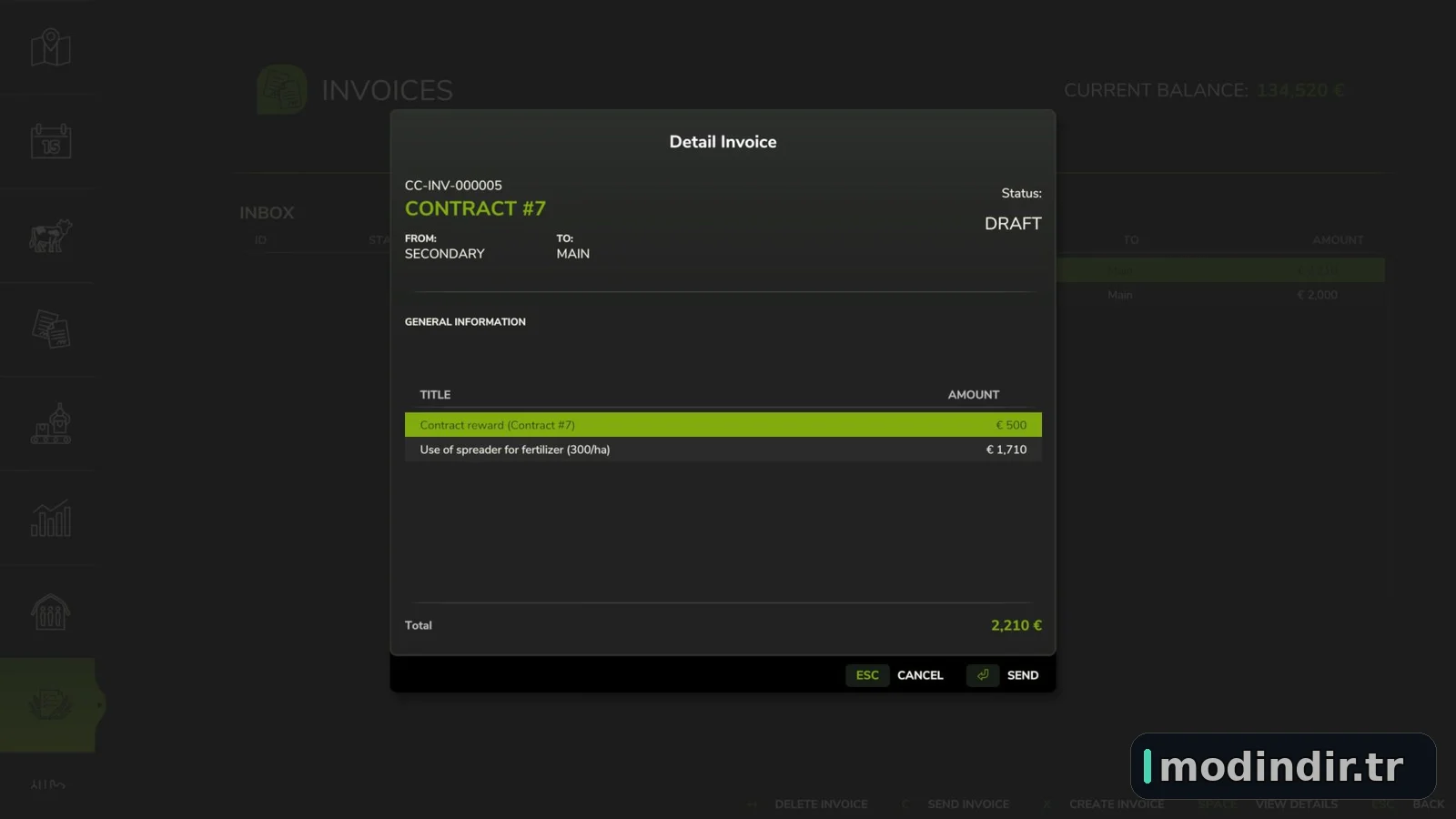Click the Enter key icon next to Send
Image resolution: width=1456 pixels, height=819 pixels.
983,675
